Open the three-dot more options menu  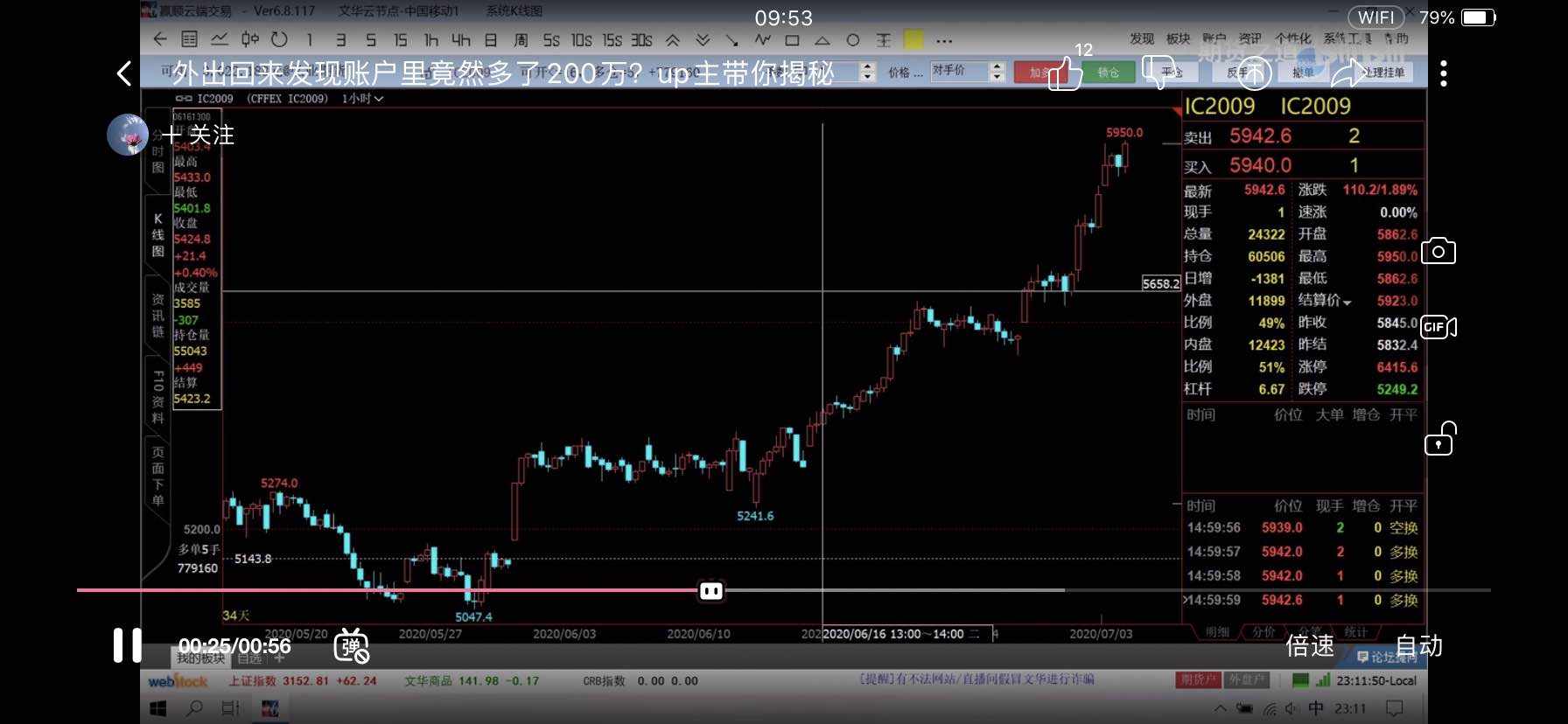click(x=1444, y=73)
